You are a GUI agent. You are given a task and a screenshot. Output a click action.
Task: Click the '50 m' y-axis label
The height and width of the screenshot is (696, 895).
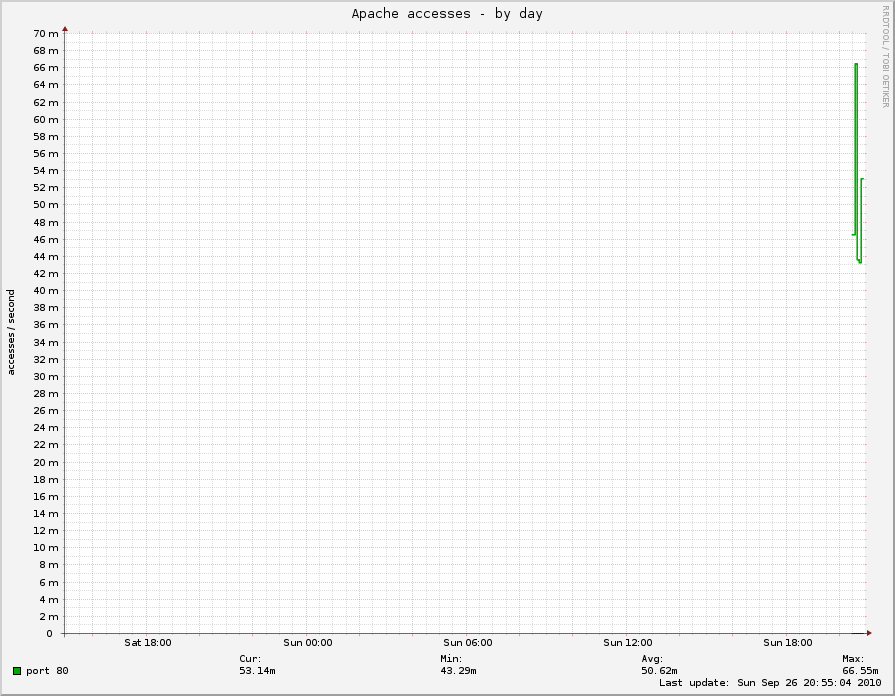click(46, 204)
